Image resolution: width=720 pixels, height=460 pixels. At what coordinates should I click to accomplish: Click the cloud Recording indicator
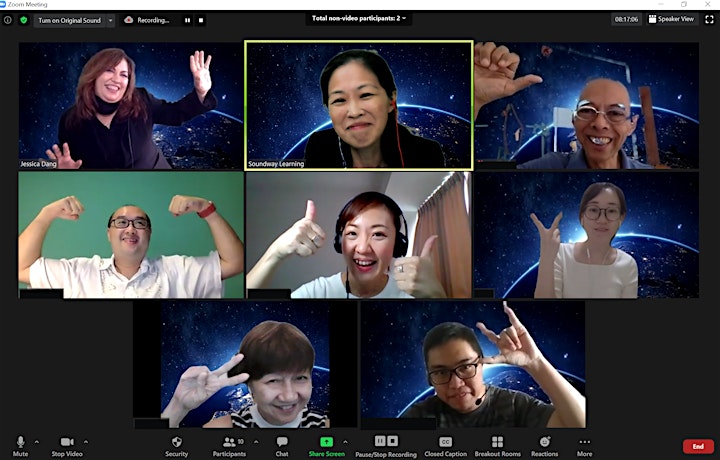147,20
